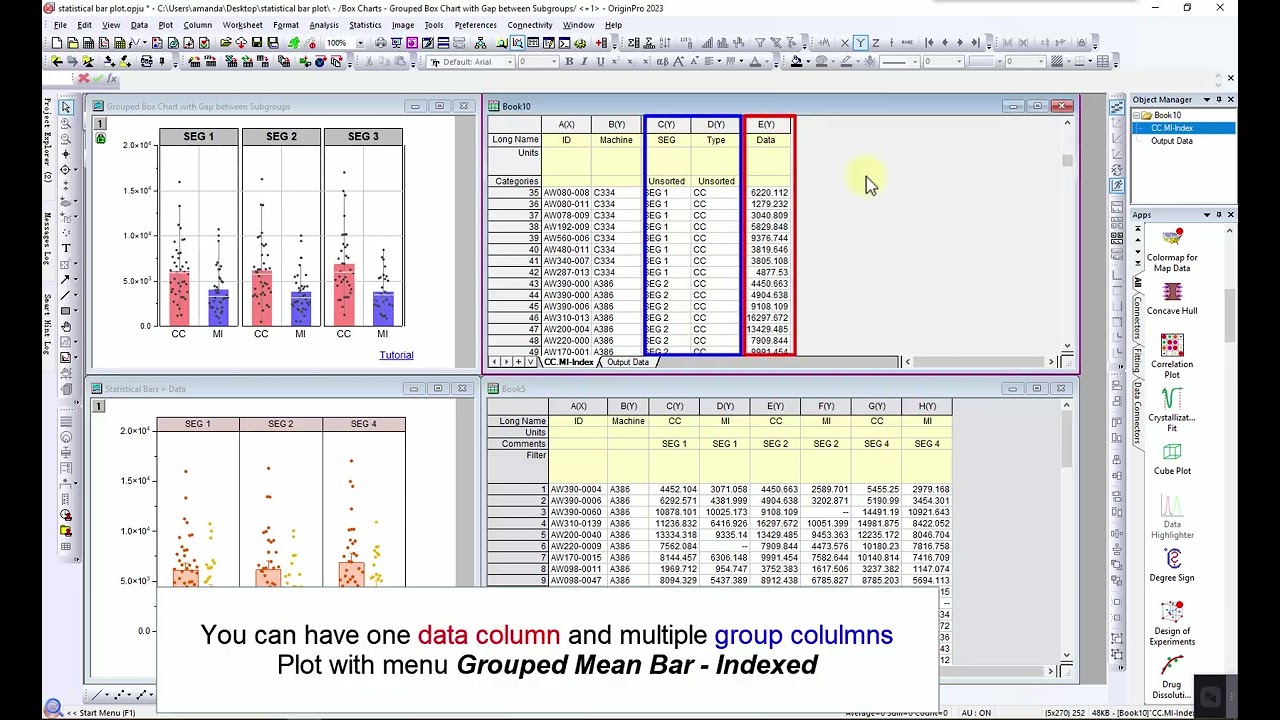This screenshot has width=1280, height=720.
Task: Click the Print icon in the standard toolbar
Action: [380, 43]
